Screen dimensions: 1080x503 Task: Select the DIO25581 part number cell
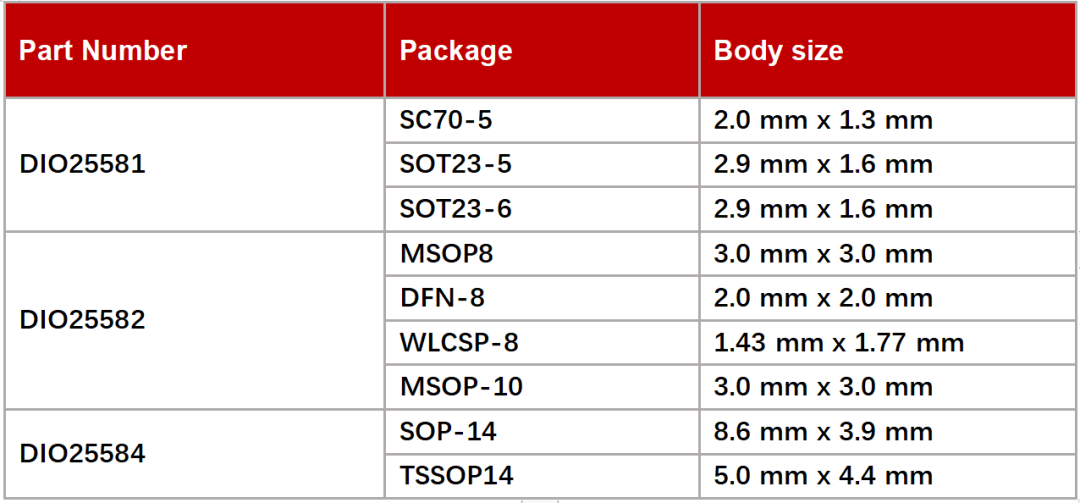83,164
